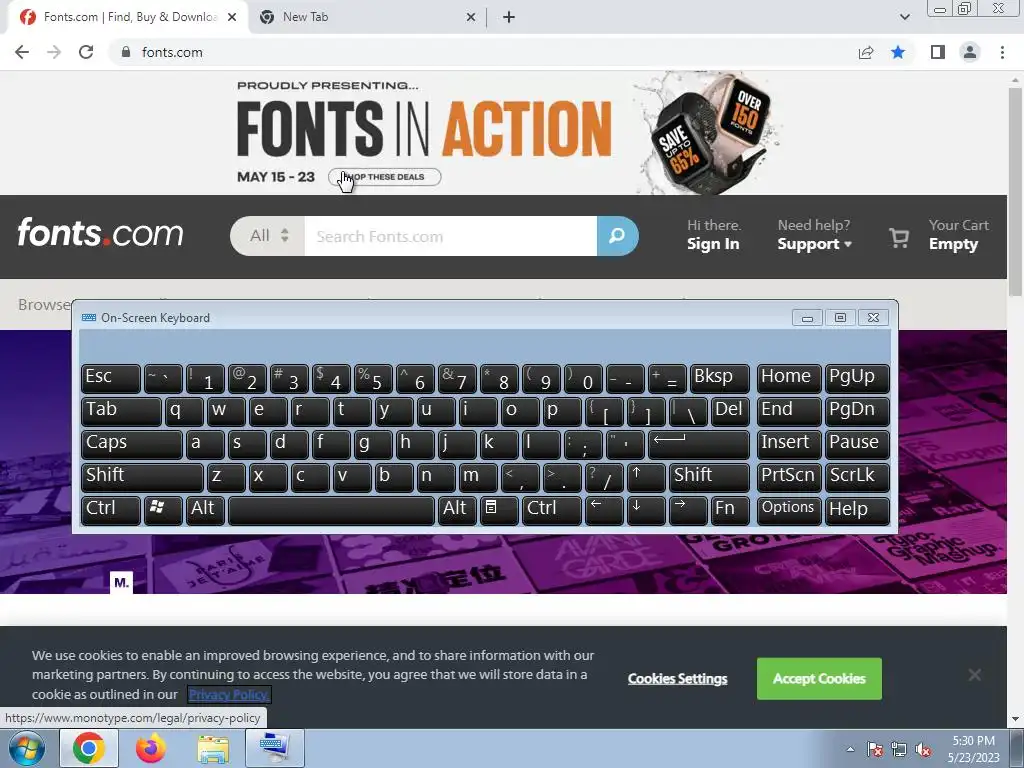1024x768 pixels.
Task: Switch to the Fonts.com browser tab
Action: 128,17
